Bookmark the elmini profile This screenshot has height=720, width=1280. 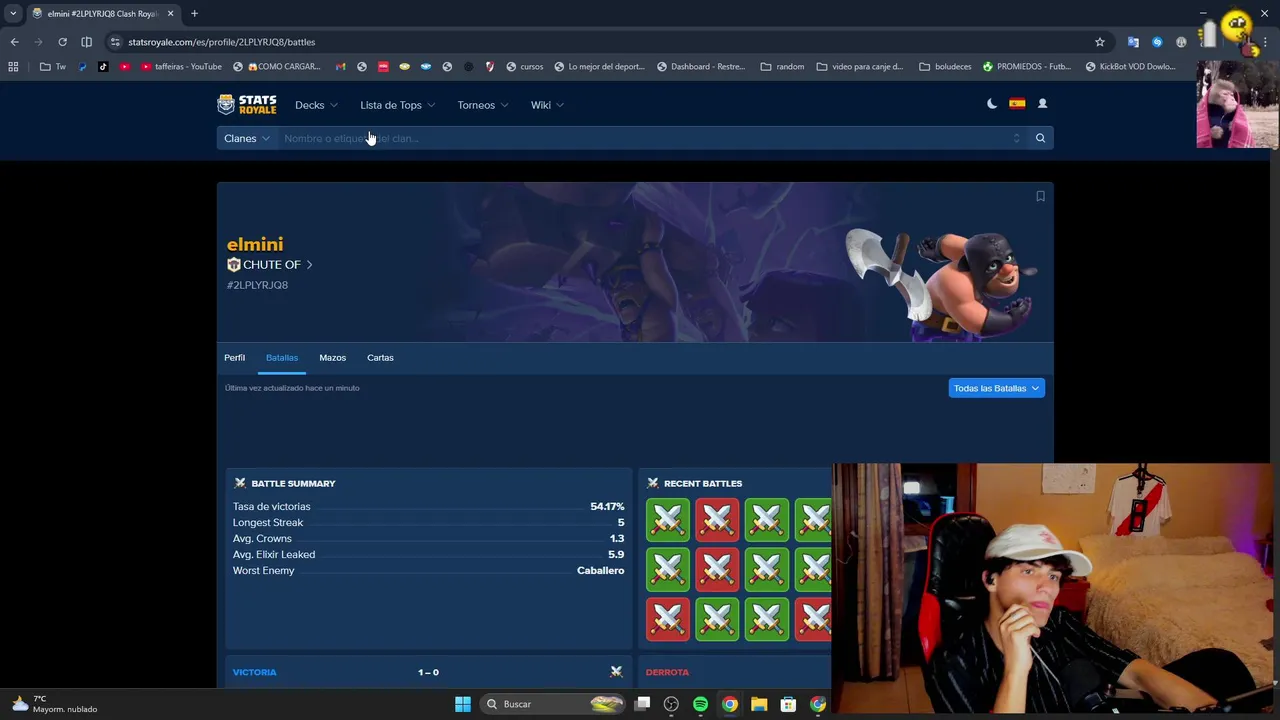(x=1040, y=196)
